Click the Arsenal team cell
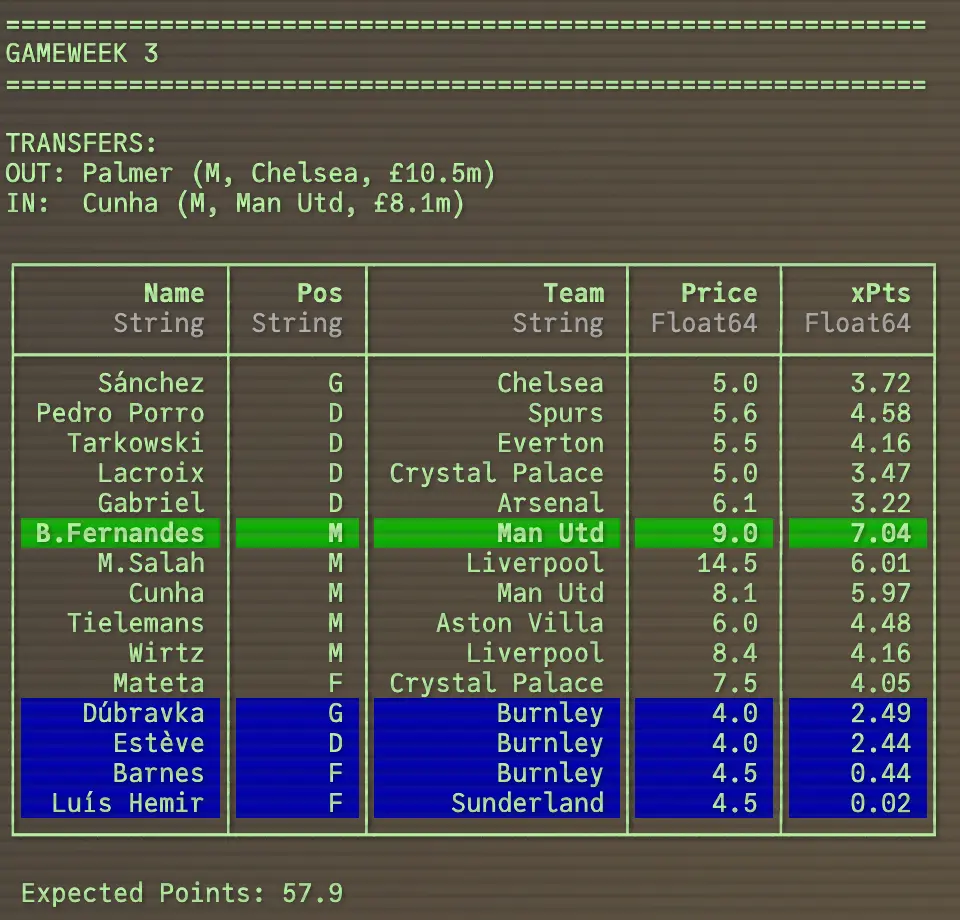This screenshot has width=960, height=920. 550,503
